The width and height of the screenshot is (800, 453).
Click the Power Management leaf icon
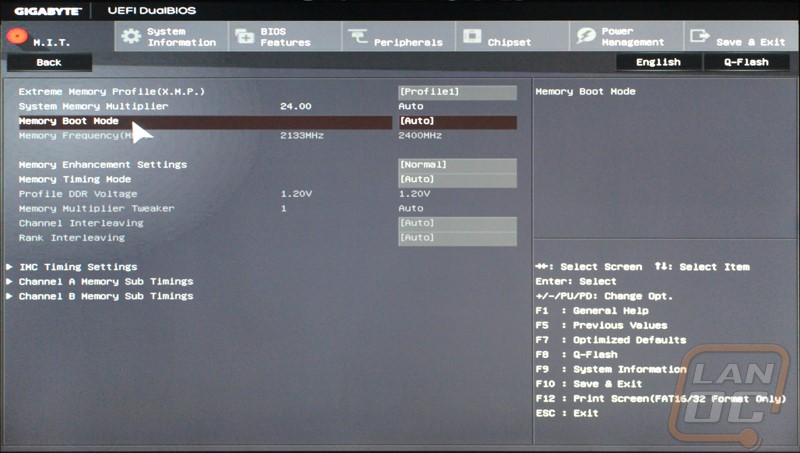[586, 36]
